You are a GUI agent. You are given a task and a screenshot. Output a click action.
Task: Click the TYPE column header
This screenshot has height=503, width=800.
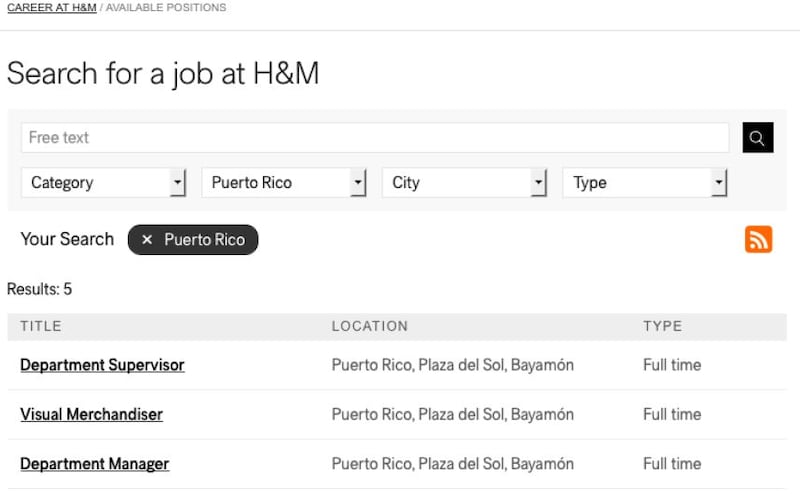pos(662,326)
